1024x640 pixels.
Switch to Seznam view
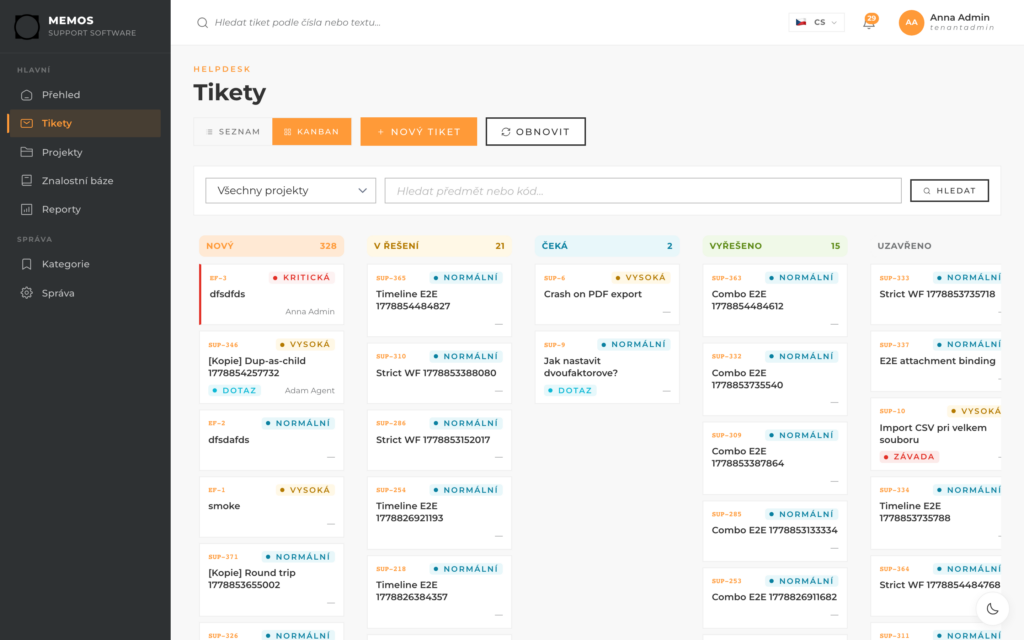[233, 132]
